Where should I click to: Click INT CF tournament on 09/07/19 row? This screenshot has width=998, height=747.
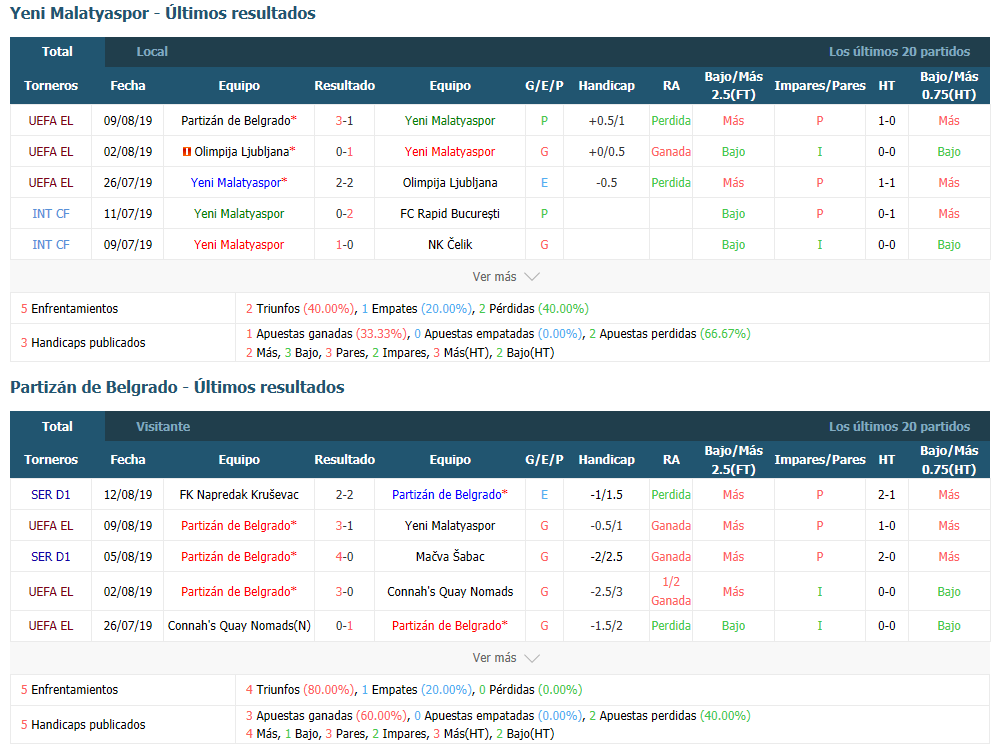(51, 244)
